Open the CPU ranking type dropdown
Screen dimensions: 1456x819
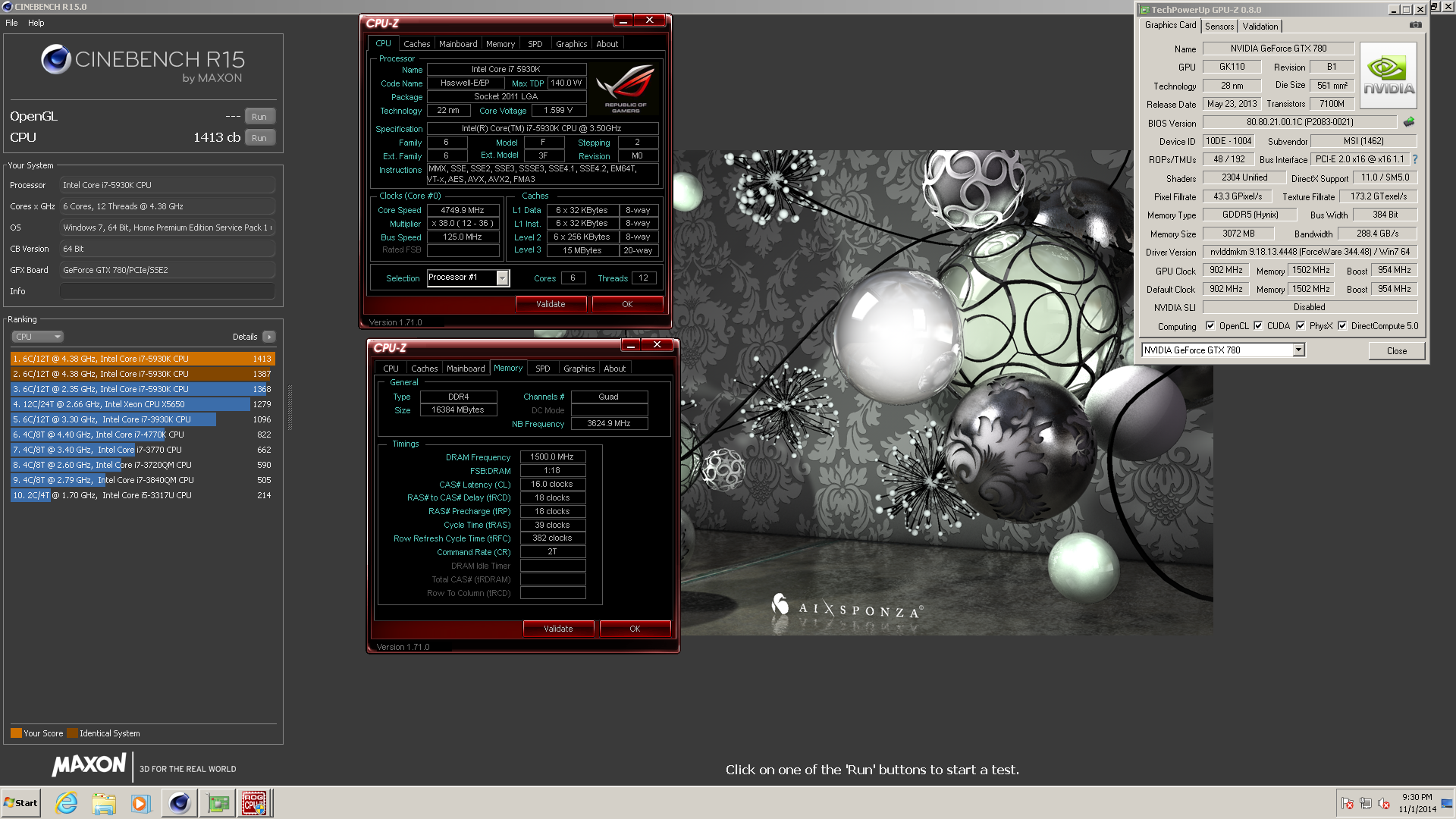pos(37,337)
